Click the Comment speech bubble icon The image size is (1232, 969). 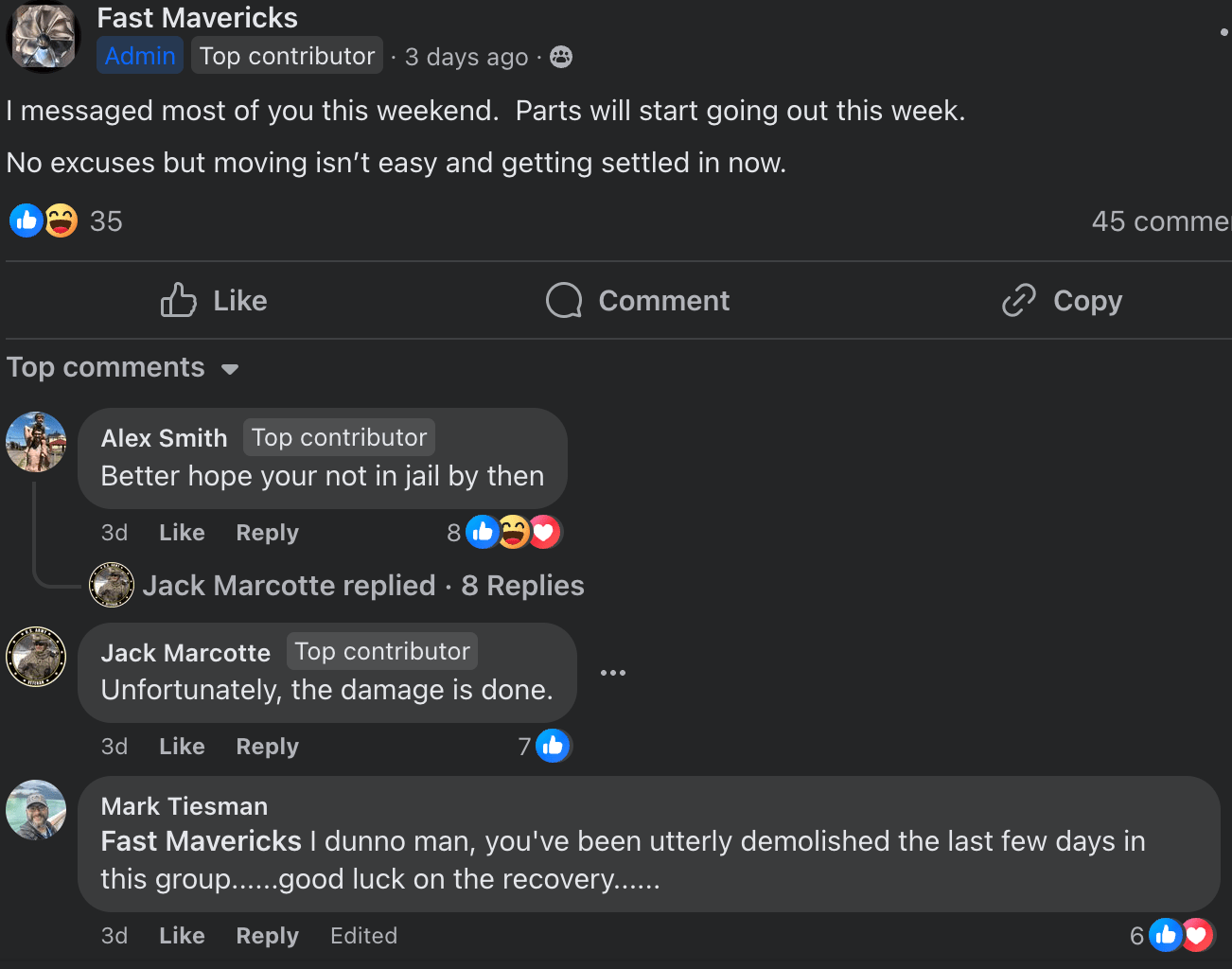[x=564, y=300]
